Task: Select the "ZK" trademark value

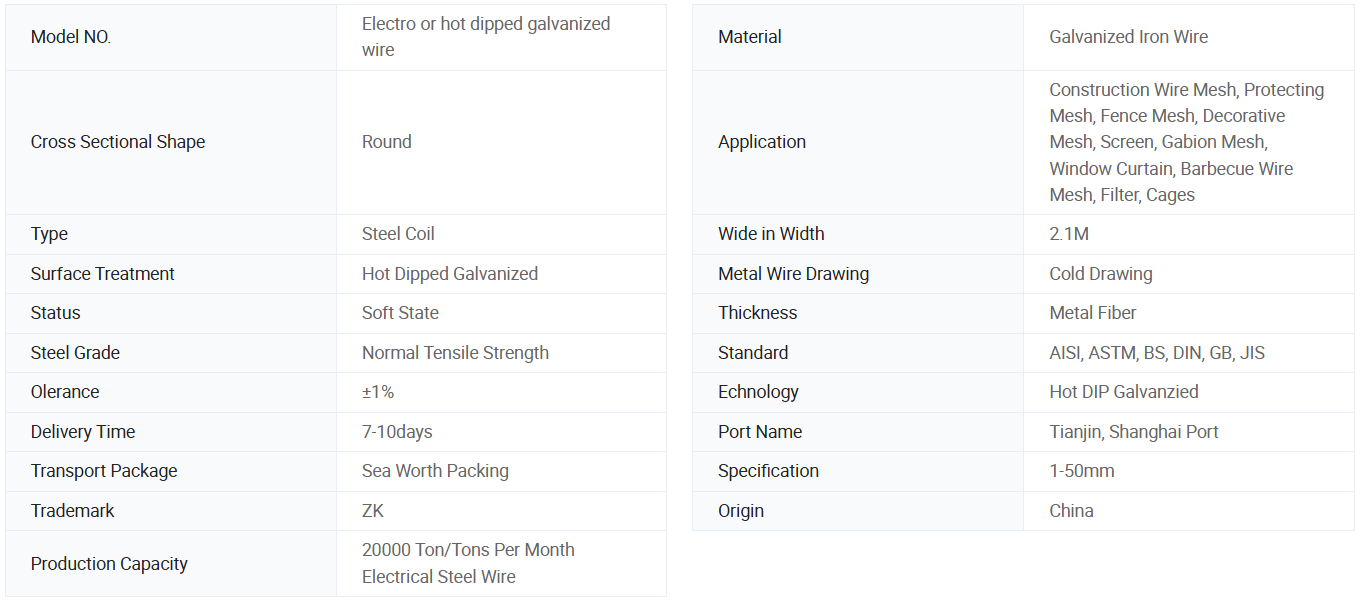Action: point(373,511)
